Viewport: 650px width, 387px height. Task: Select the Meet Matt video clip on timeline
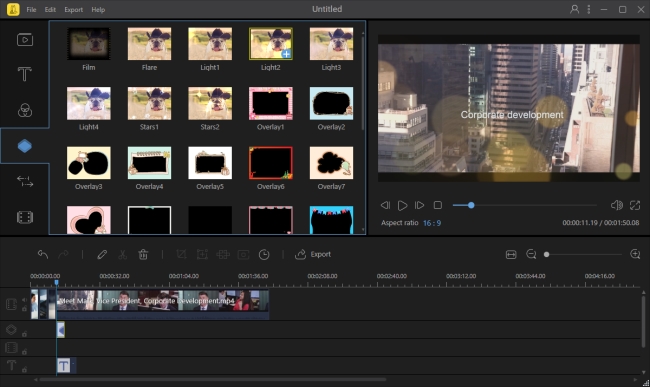(163, 305)
